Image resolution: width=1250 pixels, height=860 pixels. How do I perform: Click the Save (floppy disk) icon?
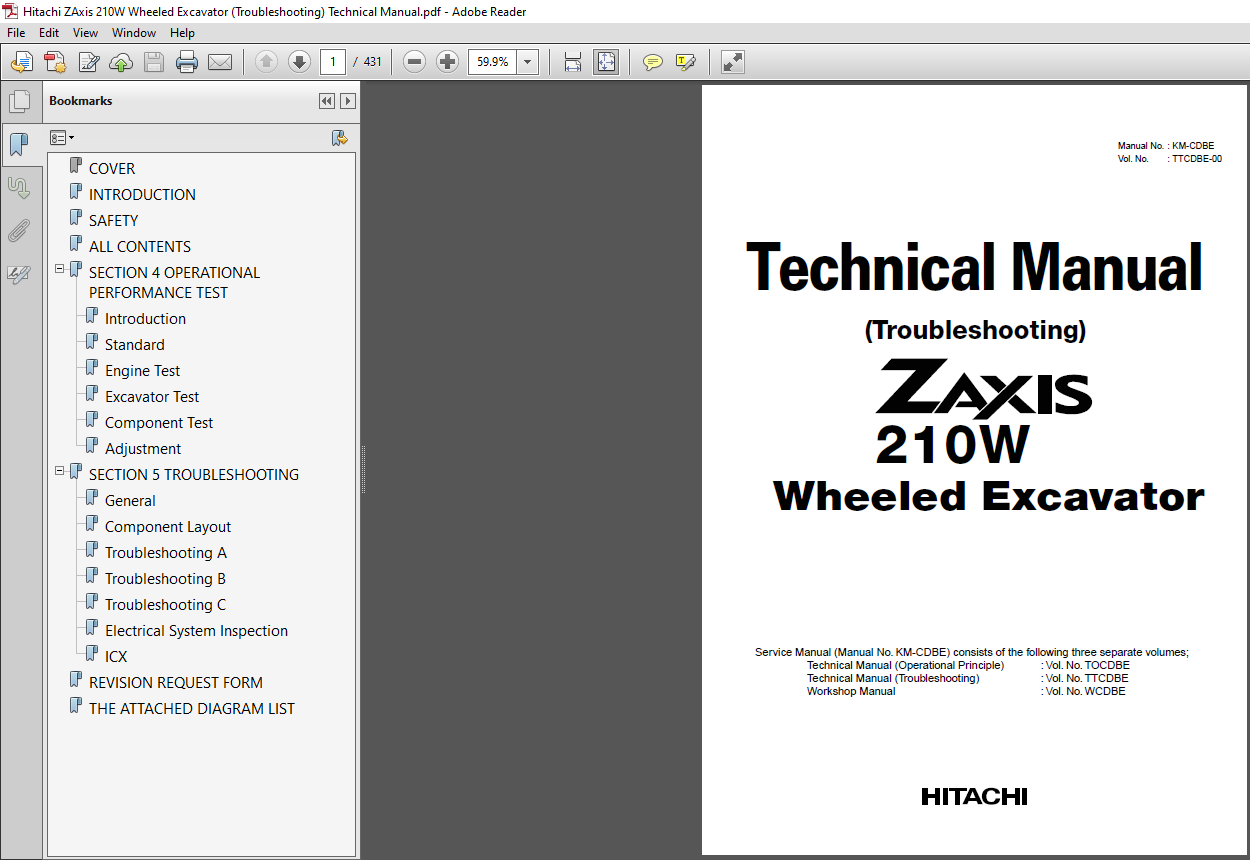coord(154,62)
